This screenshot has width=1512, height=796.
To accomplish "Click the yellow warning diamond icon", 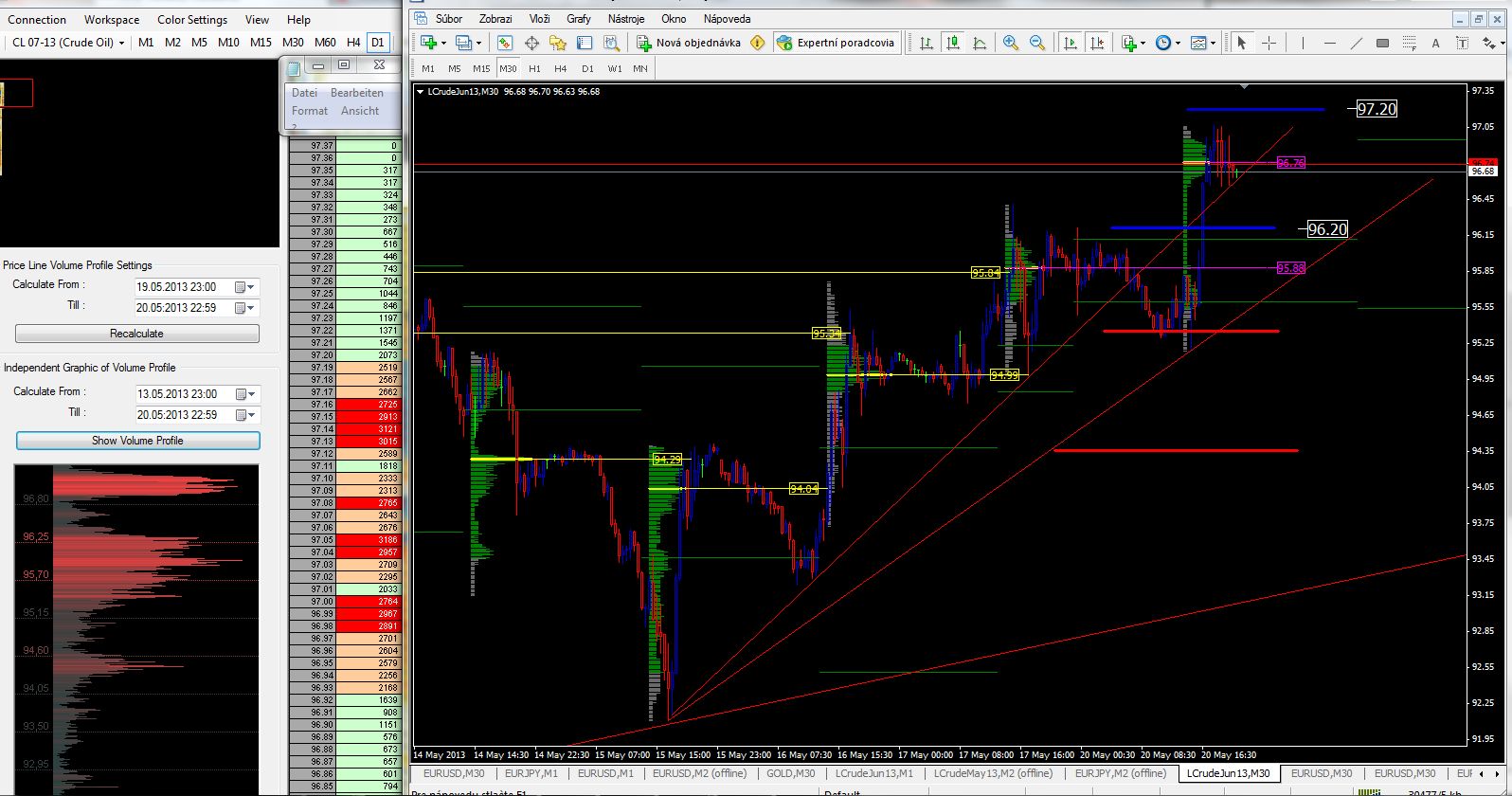I will [x=757, y=43].
